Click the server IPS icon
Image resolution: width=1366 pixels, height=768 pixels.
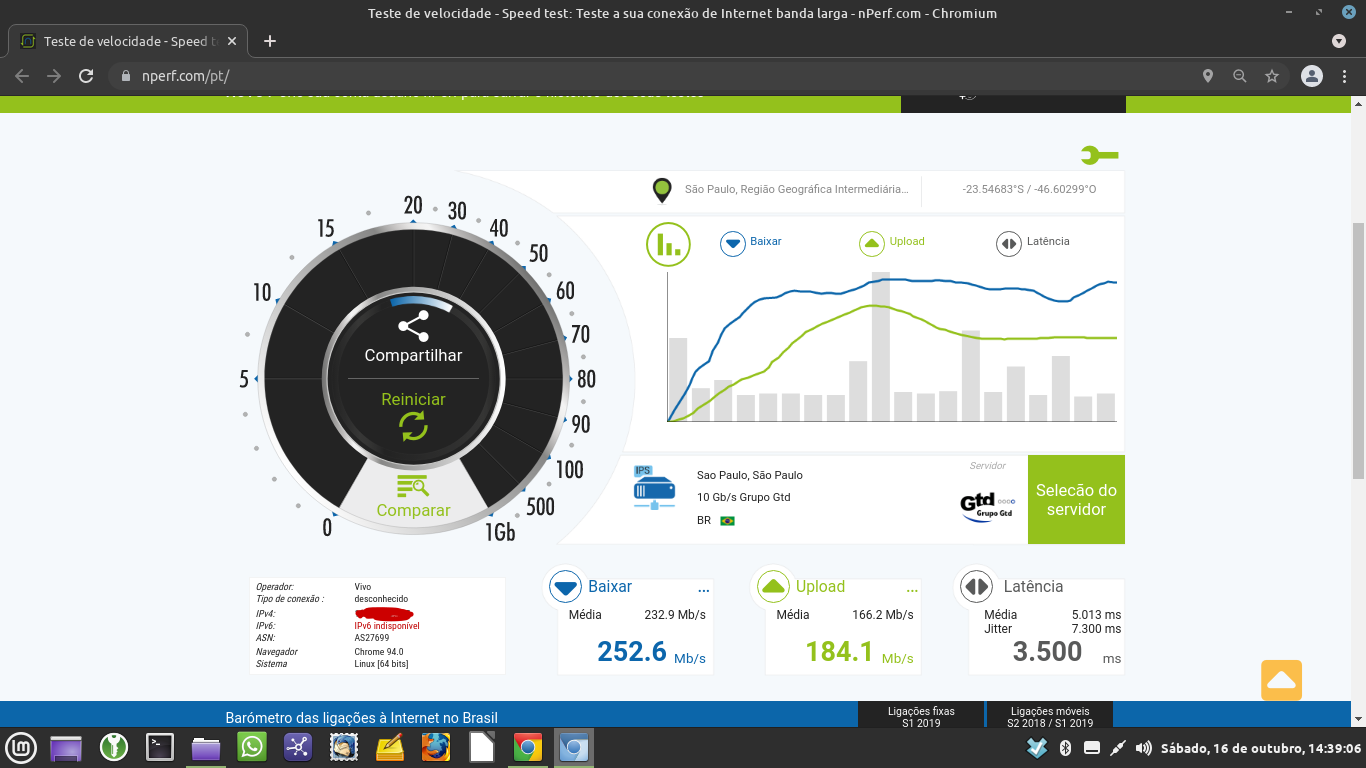[x=654, y=488]
